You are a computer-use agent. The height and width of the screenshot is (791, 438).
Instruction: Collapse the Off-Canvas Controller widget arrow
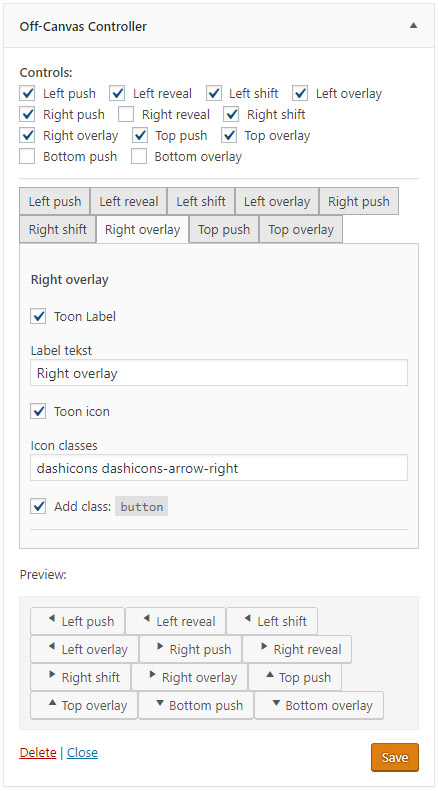click(x=413, y=25)
